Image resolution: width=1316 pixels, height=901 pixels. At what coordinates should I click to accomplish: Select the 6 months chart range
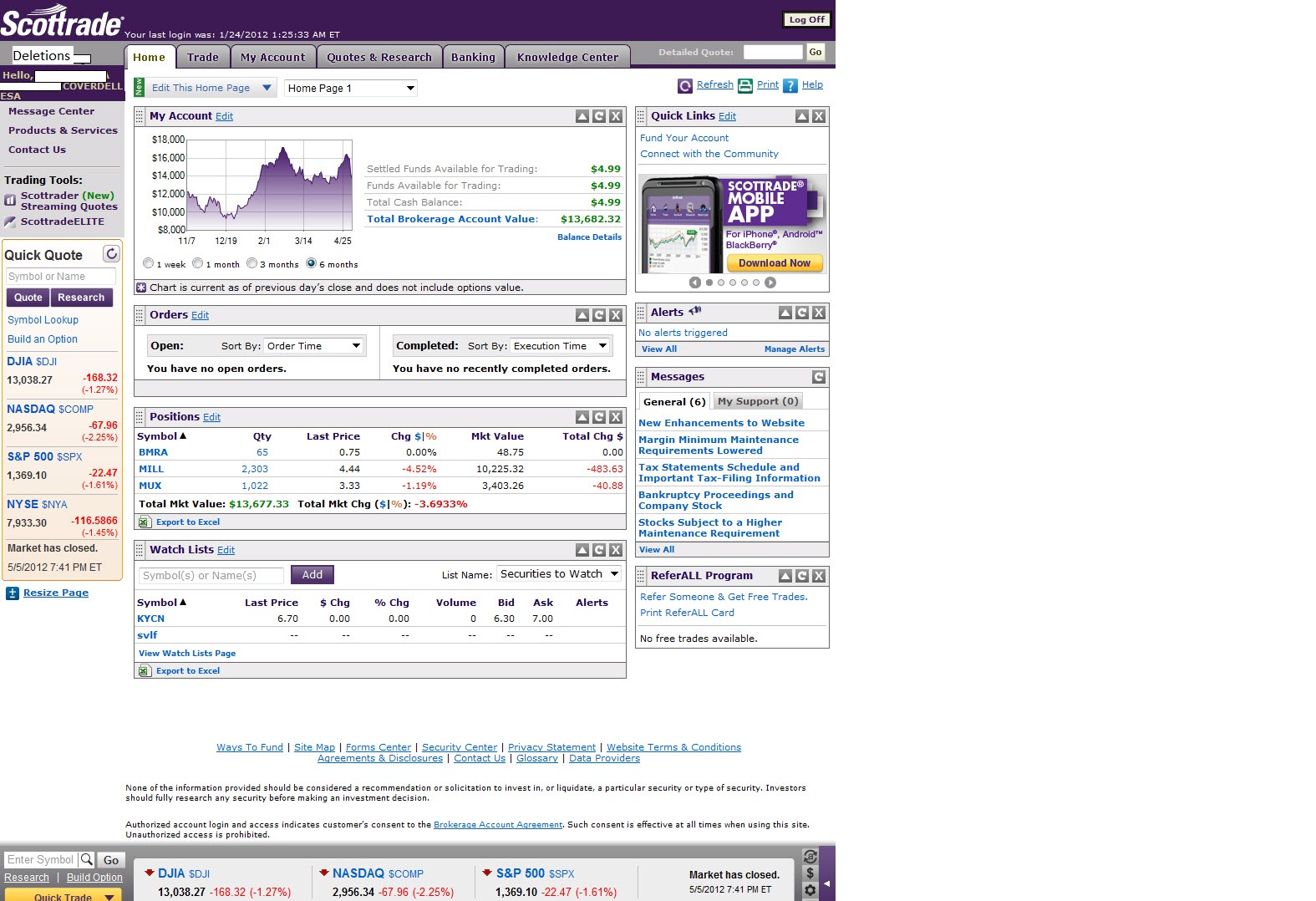pos(311,263)
